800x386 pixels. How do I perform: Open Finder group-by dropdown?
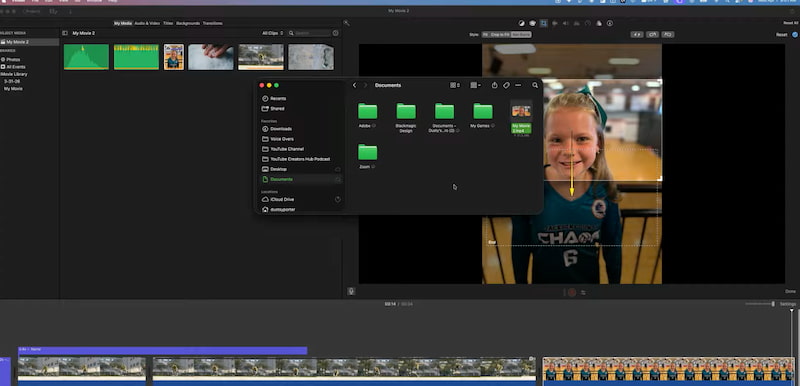pyautogui.click(x=475, y=85)
